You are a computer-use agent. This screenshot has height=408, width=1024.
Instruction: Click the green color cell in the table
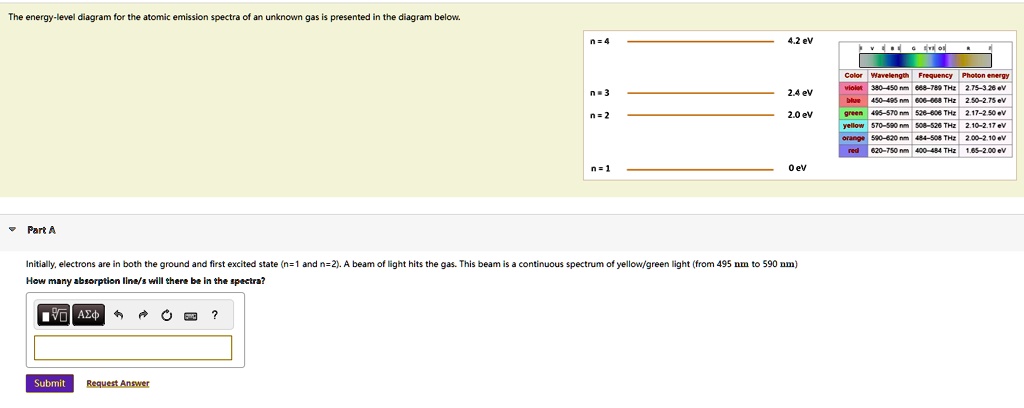point(853,113)
